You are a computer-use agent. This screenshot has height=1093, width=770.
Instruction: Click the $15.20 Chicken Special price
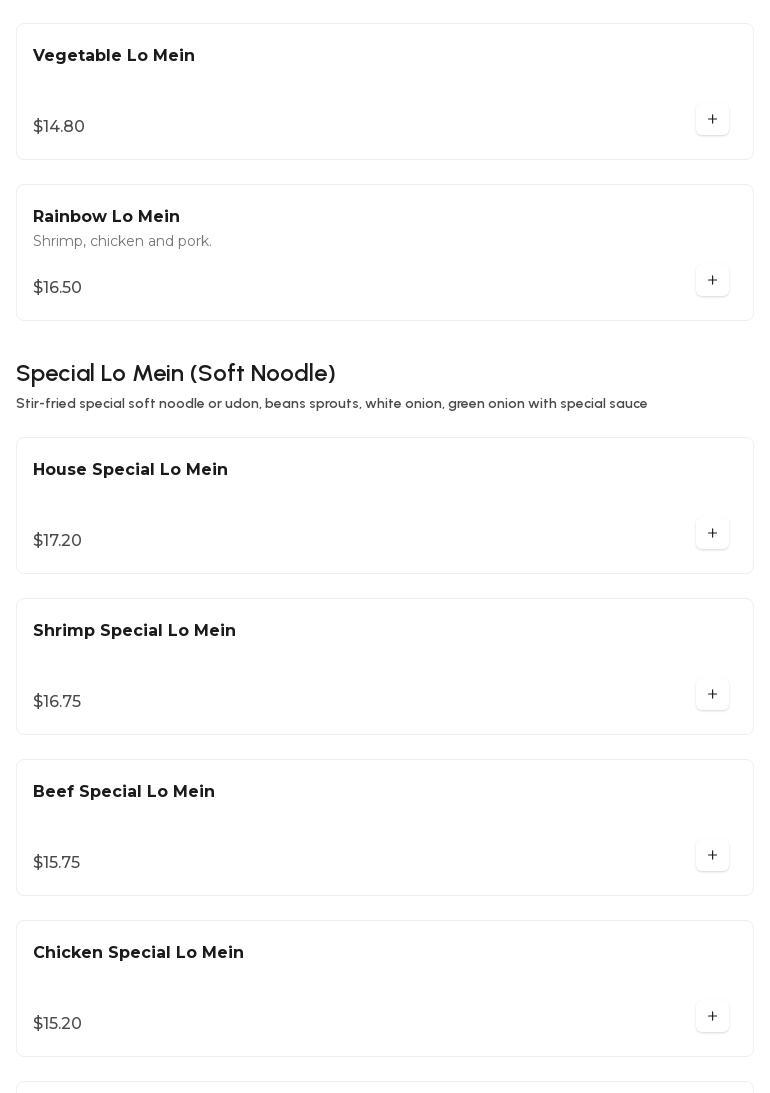click(58, 1024)
